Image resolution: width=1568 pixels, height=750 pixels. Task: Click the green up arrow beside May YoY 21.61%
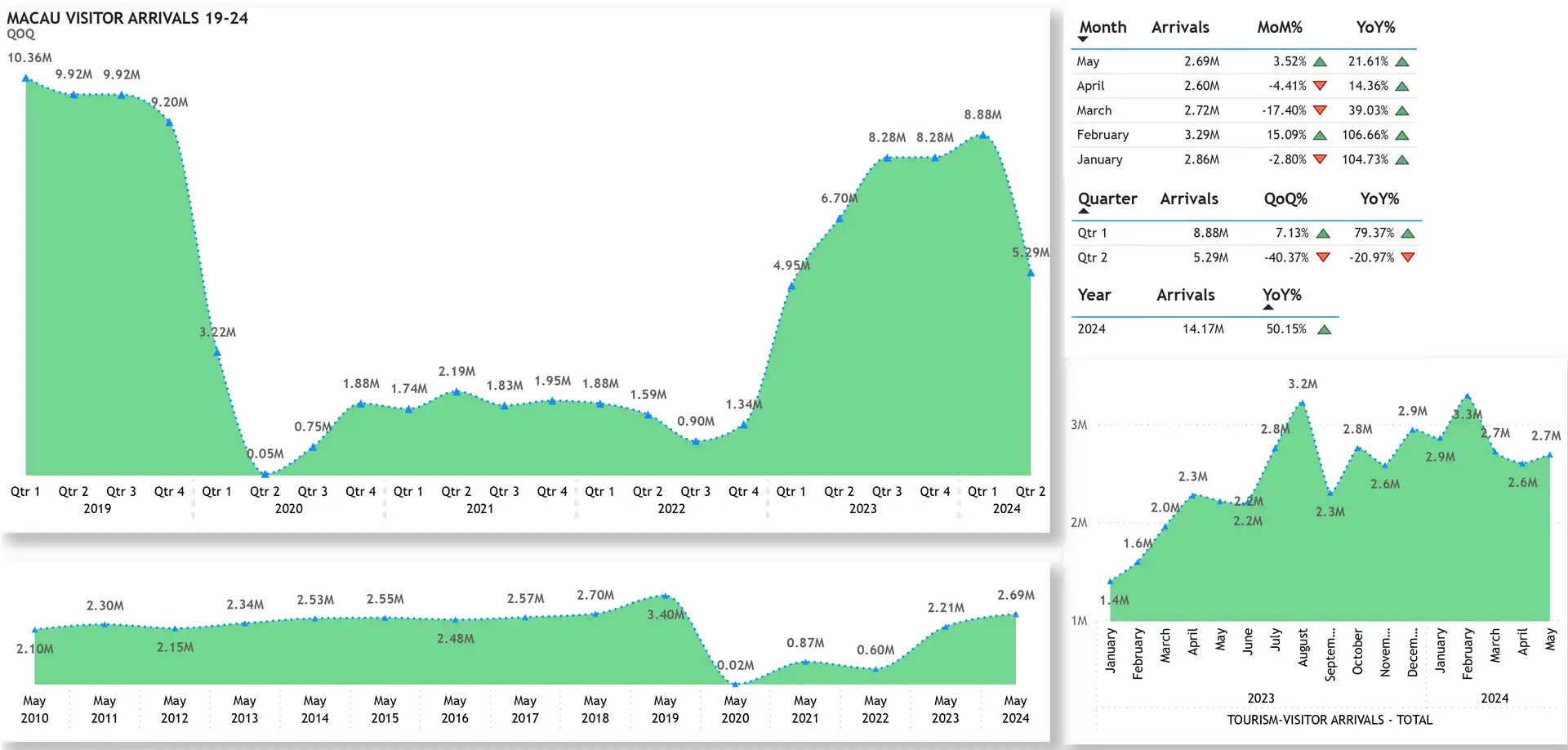[x=1402, y=62]
